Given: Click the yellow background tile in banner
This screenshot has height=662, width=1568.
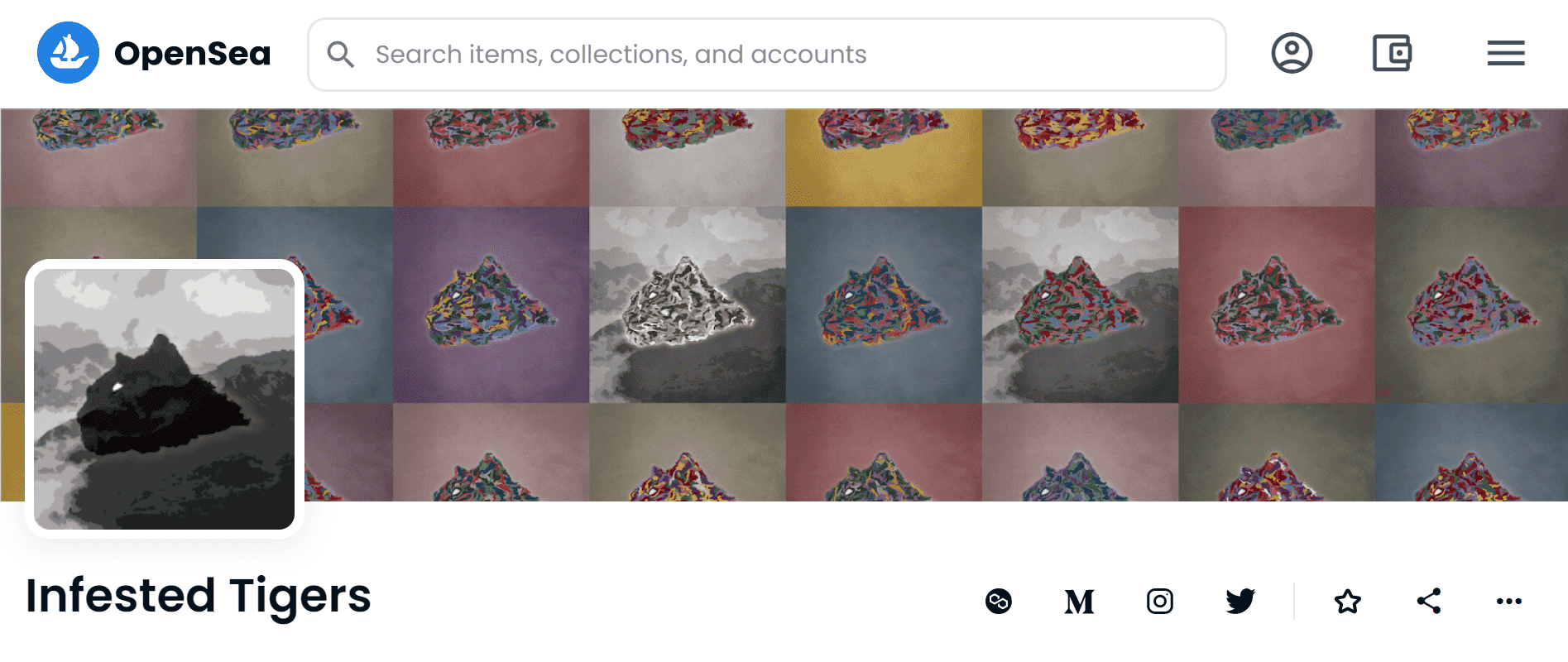Looking at the screenshot, I should click(x=883, y=157).
